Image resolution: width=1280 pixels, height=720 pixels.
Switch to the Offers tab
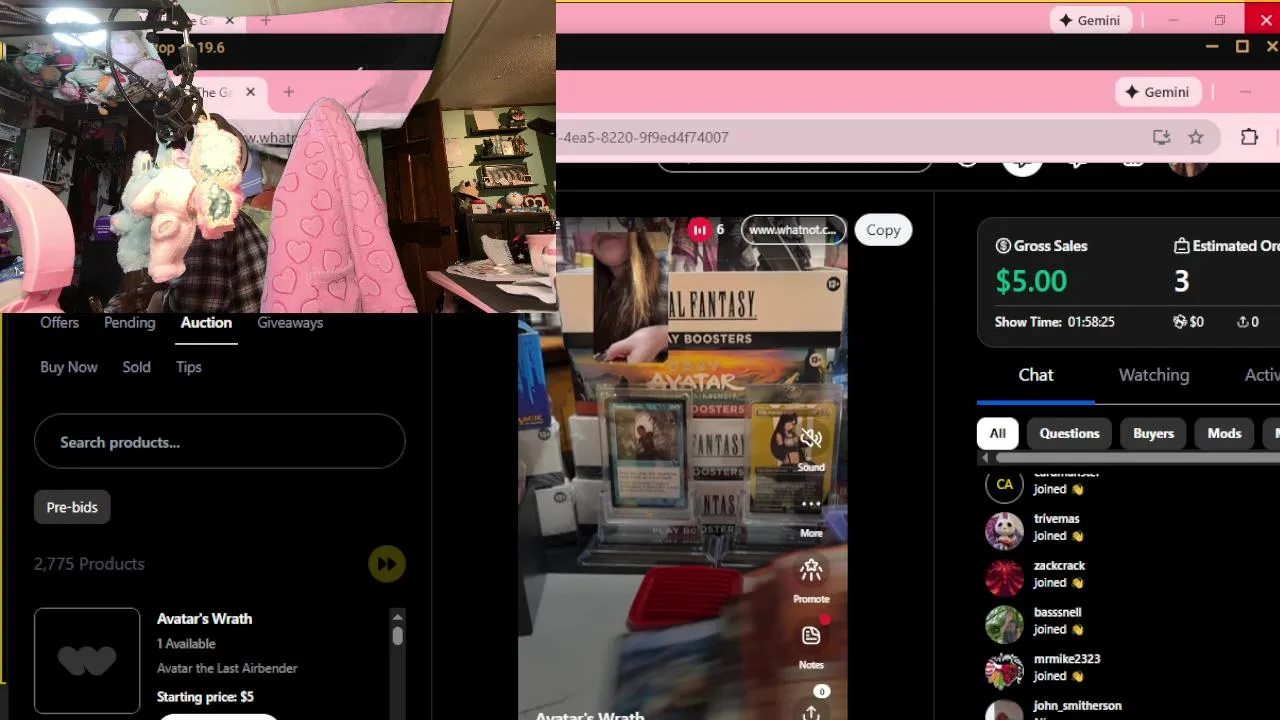(x=59, y=323)
